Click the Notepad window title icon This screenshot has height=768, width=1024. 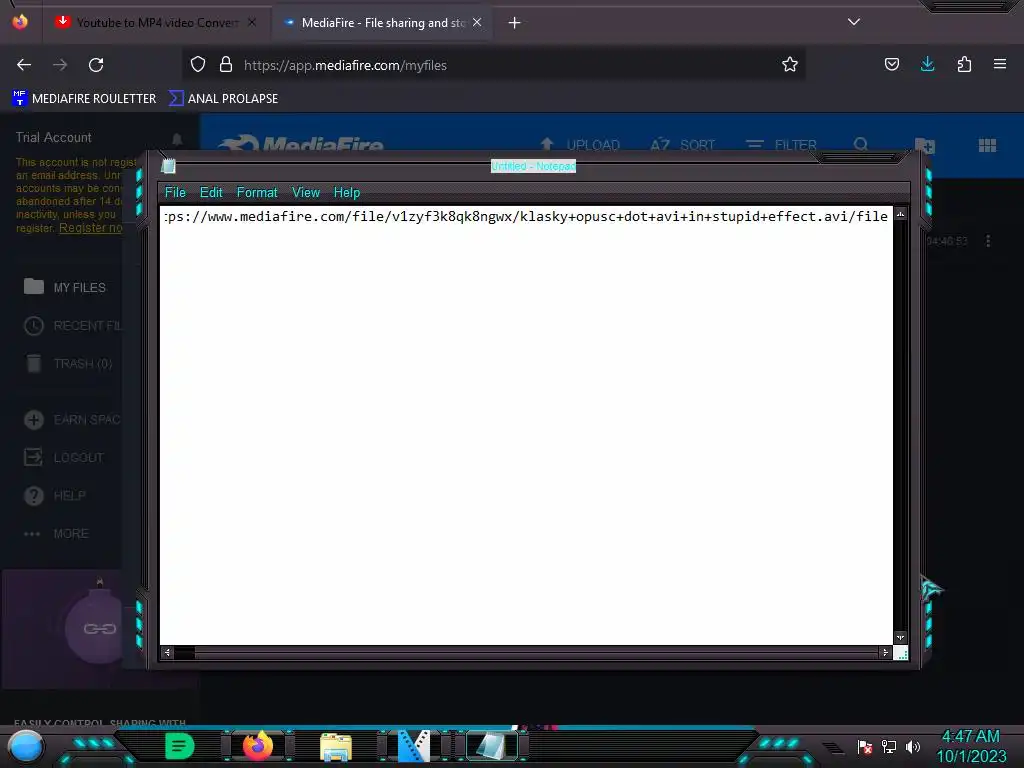pos(168,166)
